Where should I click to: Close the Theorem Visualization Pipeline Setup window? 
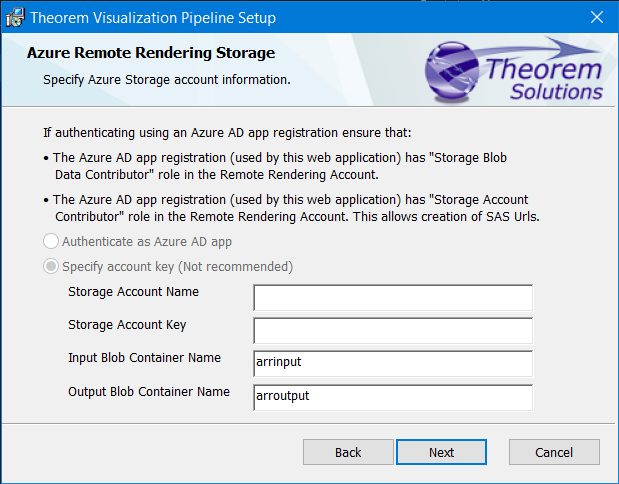[596, 18]
